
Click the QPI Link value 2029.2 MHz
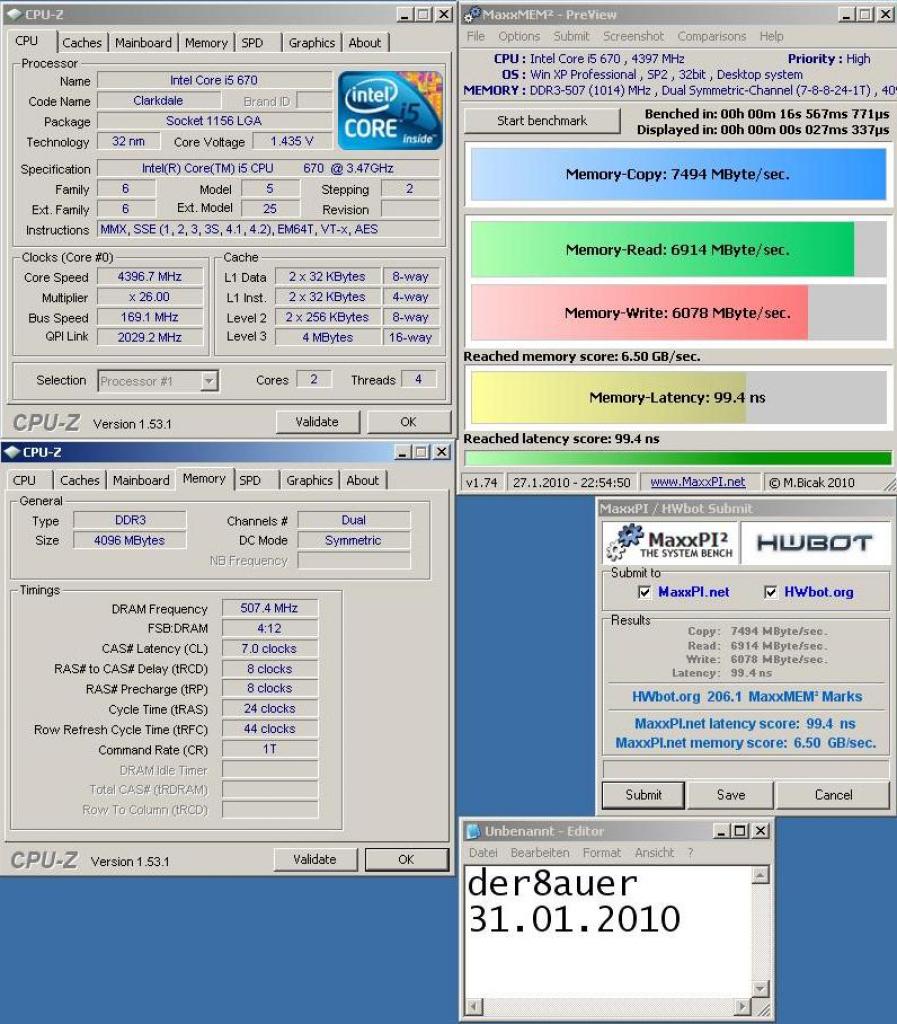150,337
